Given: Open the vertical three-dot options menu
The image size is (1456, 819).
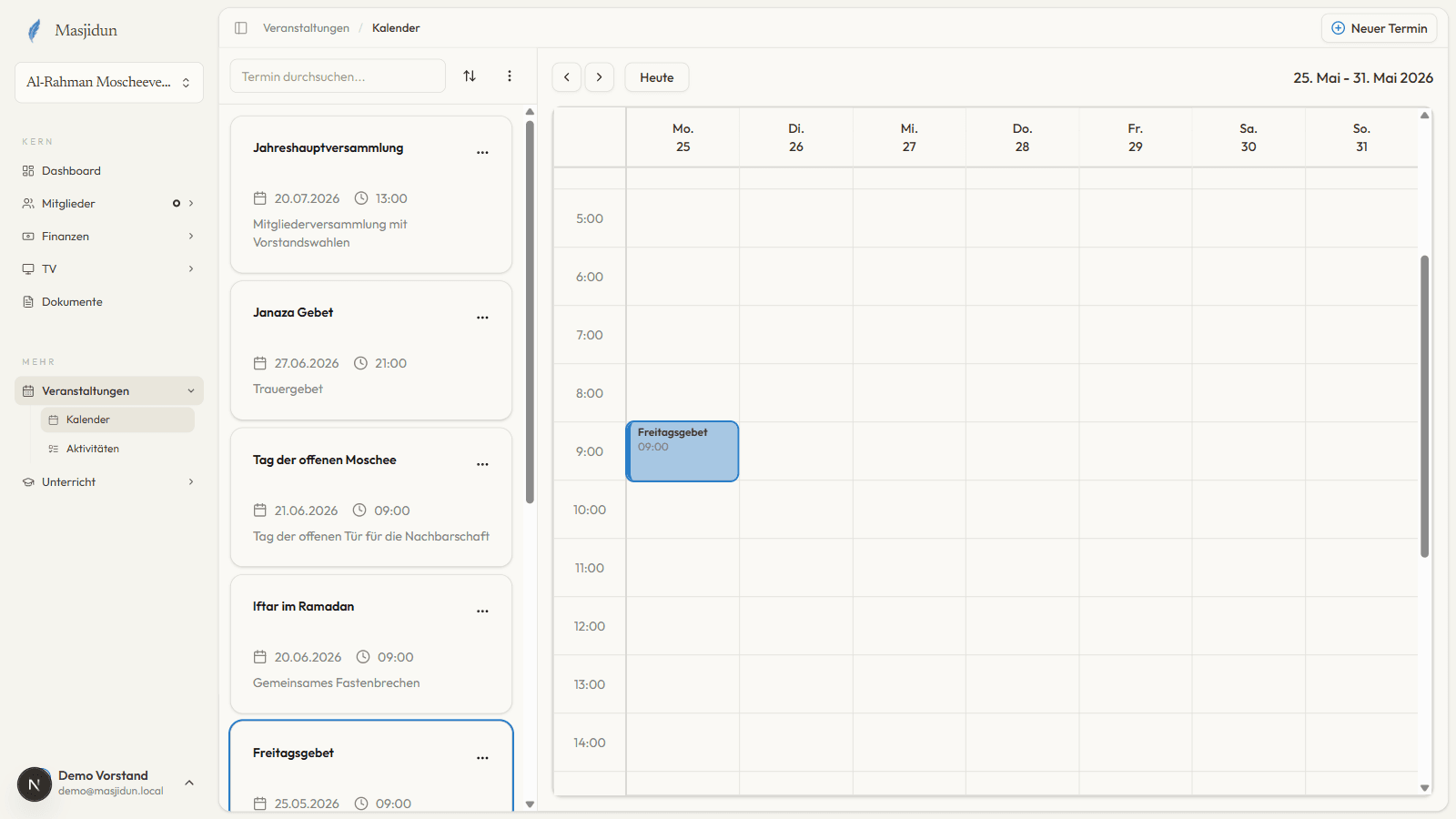Looking at the screenshot, I should (510, 76).
